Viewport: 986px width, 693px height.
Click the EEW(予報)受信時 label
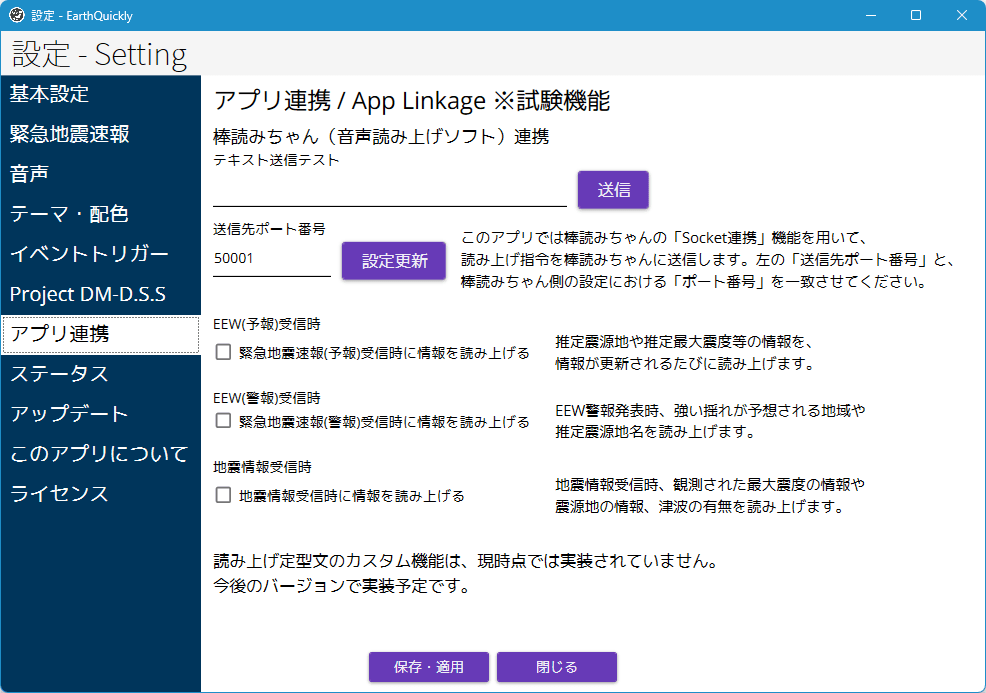[267, 324]
